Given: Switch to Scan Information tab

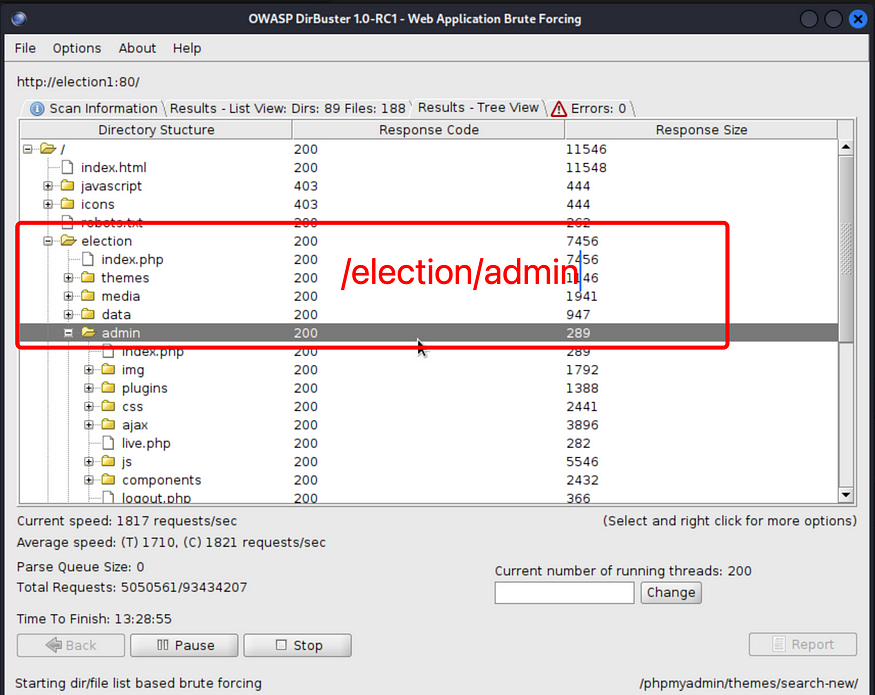Looking at the screenshot, I should 93,108.
